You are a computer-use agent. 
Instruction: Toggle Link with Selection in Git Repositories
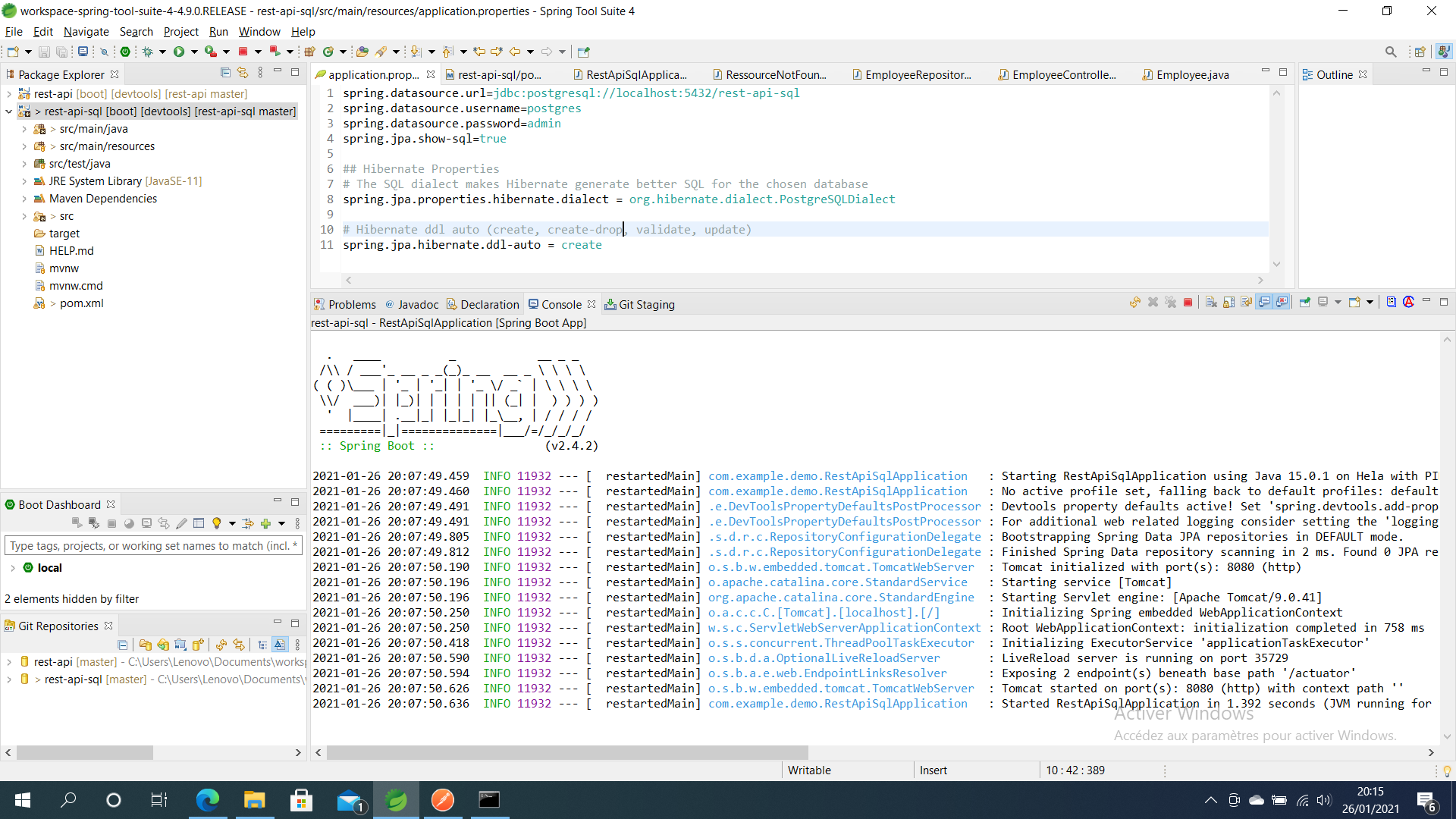(x=239, y=645)
